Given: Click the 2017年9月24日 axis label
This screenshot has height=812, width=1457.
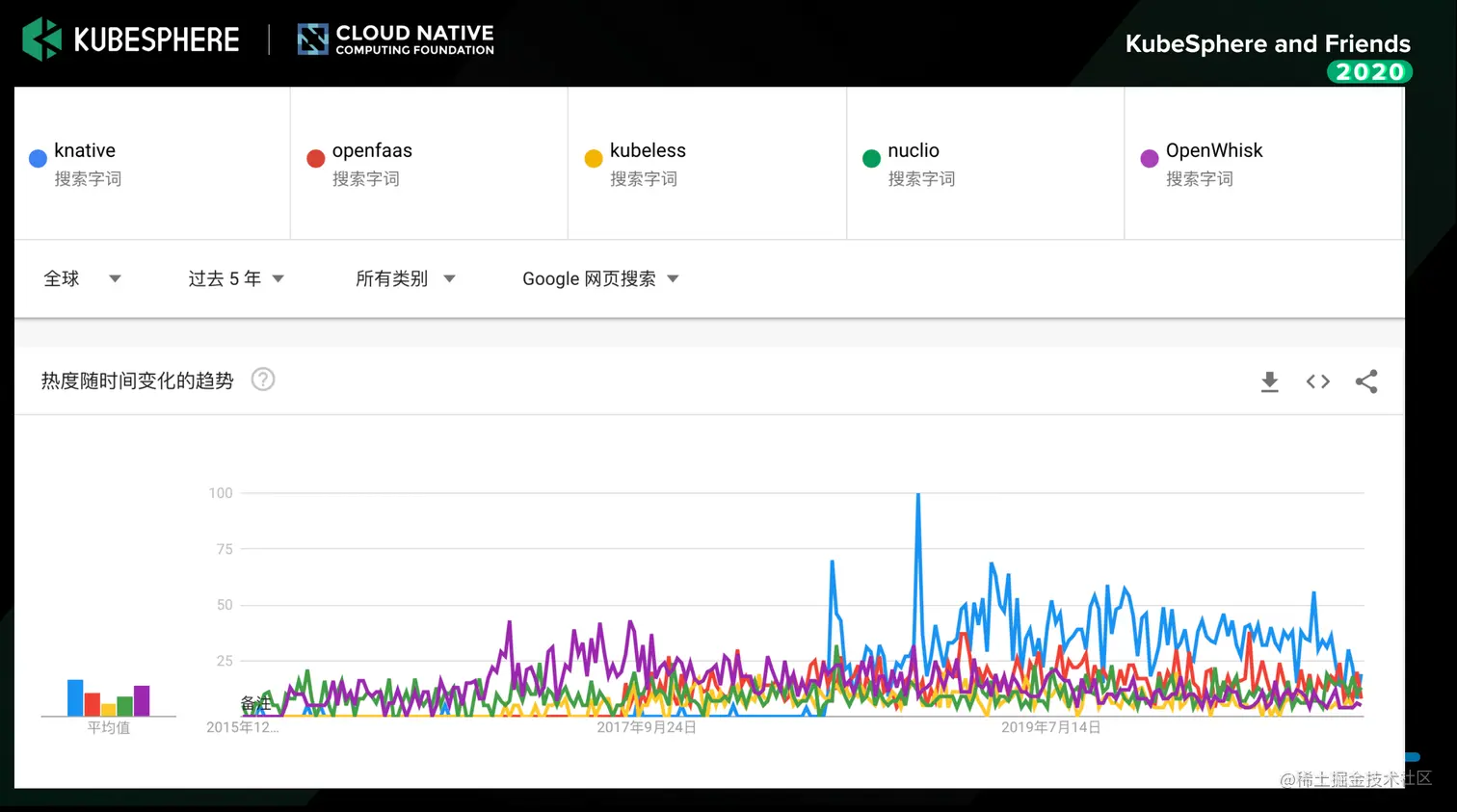Looking at the screenshot, I should coord(647,727).
